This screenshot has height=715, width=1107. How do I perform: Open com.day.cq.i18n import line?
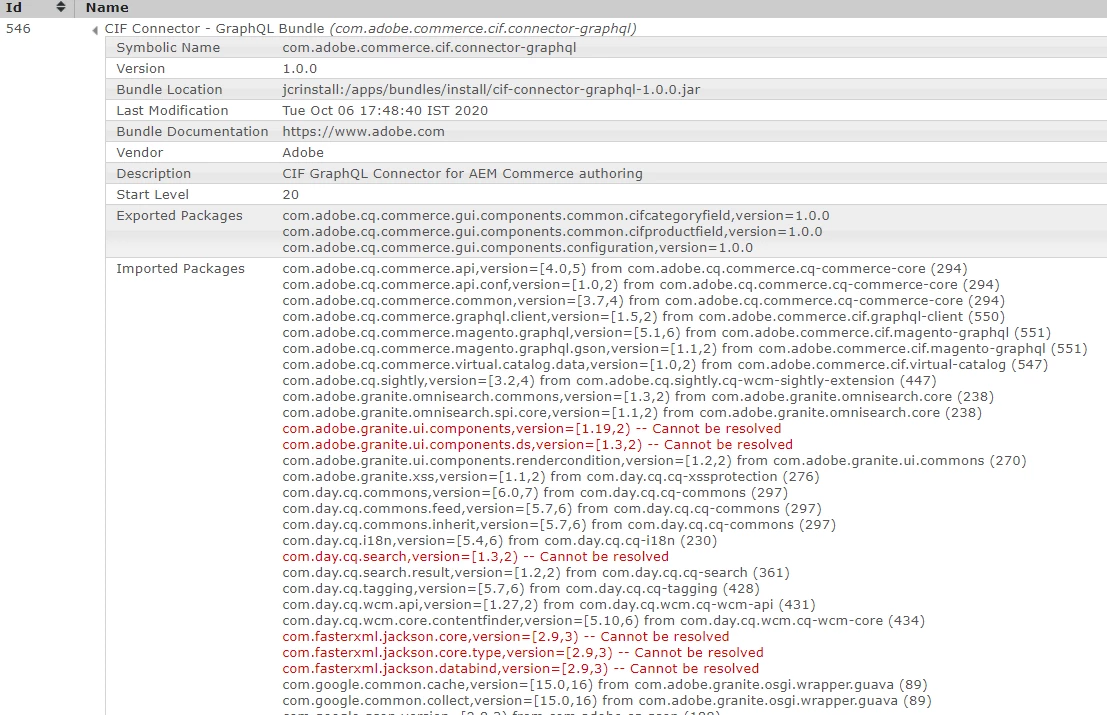(x=500, y=541)
